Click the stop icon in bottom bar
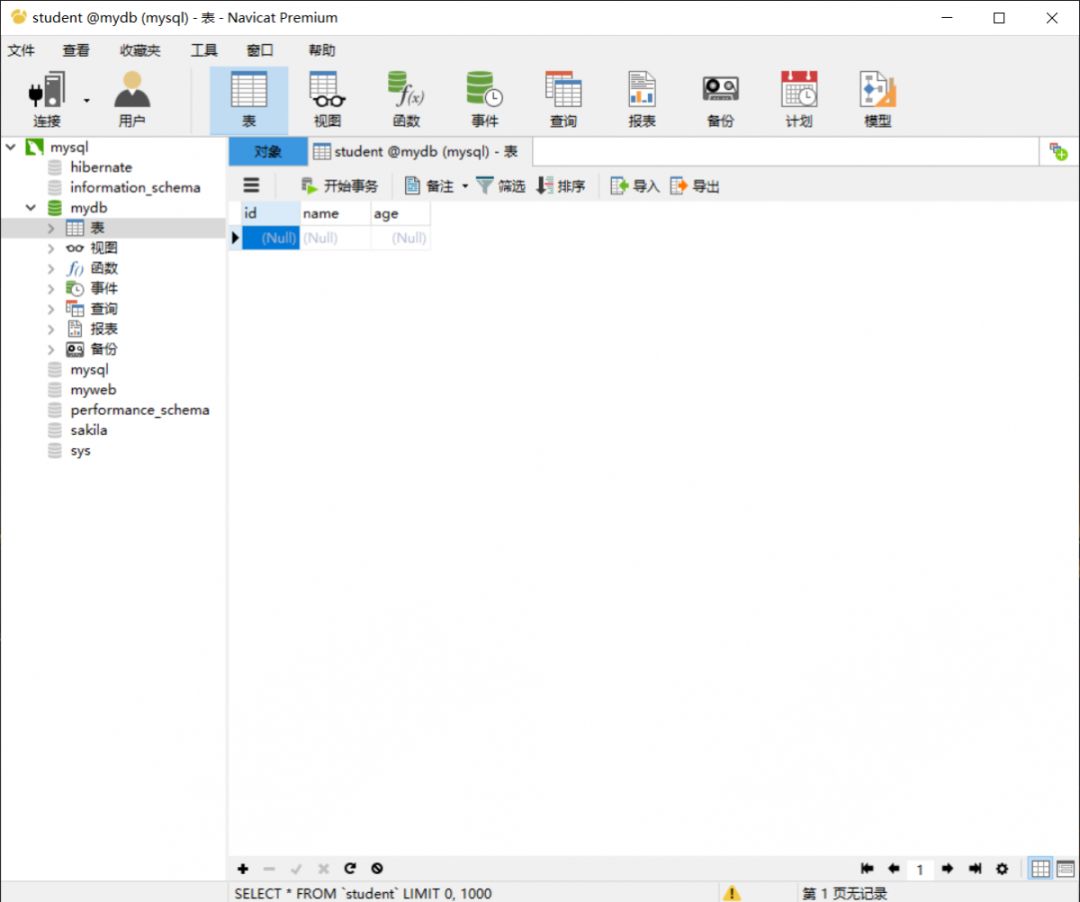The image size is (1080, 902). (x=377, y=868)
